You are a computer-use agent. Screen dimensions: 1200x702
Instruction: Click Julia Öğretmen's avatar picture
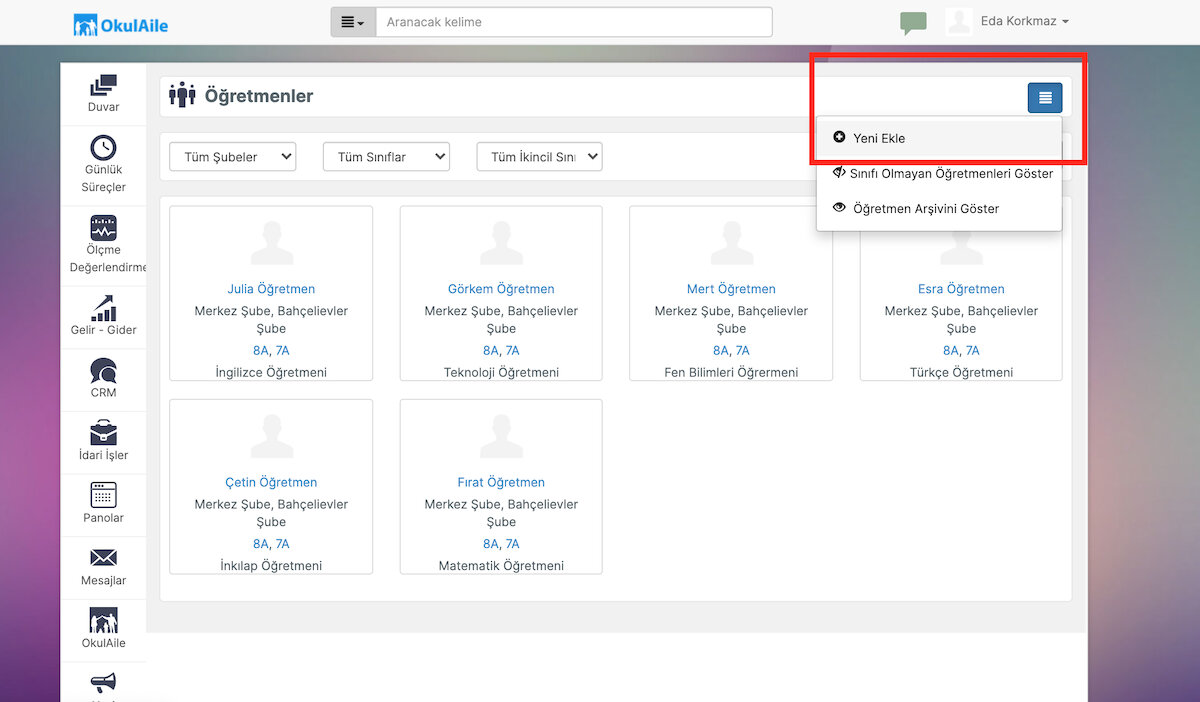pos(271,243)
